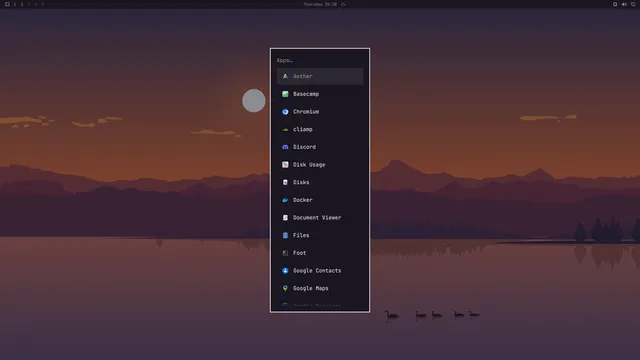Open the Disk Usage app icon
The height and width of the screenshot is (360, 640).
[285, 164]
